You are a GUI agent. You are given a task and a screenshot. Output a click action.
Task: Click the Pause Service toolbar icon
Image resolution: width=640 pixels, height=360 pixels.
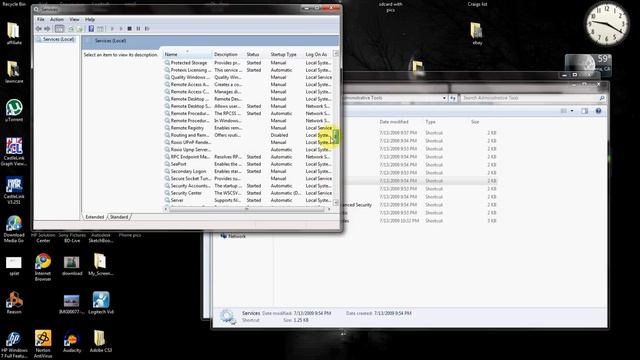coord(138,29)
